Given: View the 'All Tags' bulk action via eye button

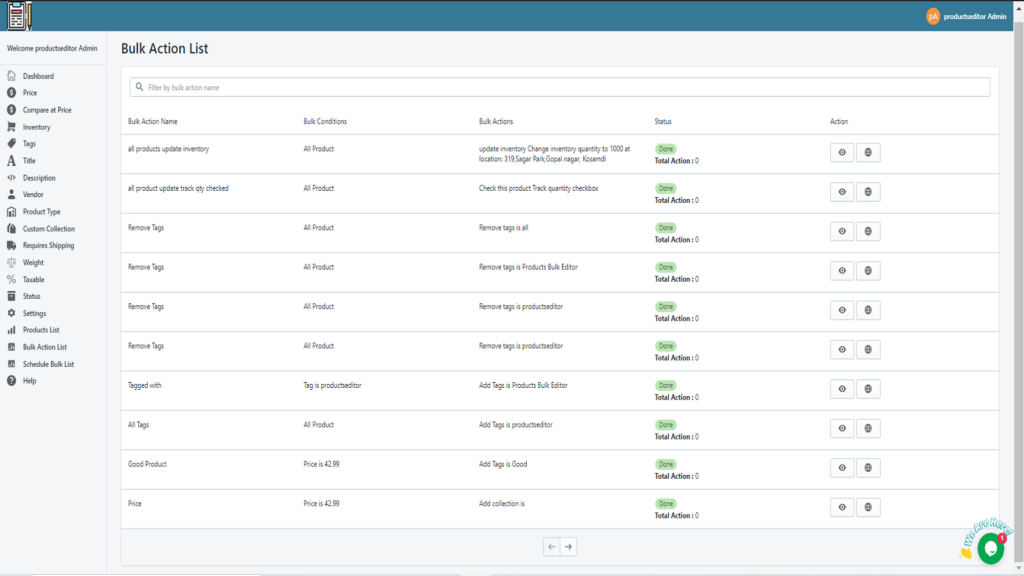Looking at the screenshot, I should pyautogui.click(x=842, y=428).
